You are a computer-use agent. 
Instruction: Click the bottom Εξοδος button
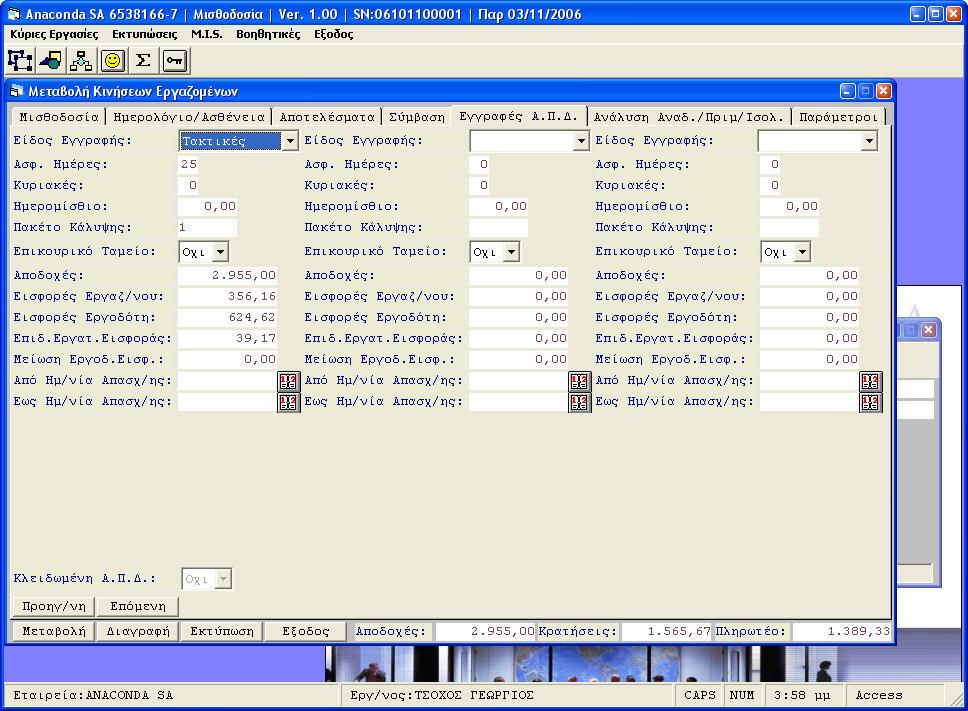306,631
